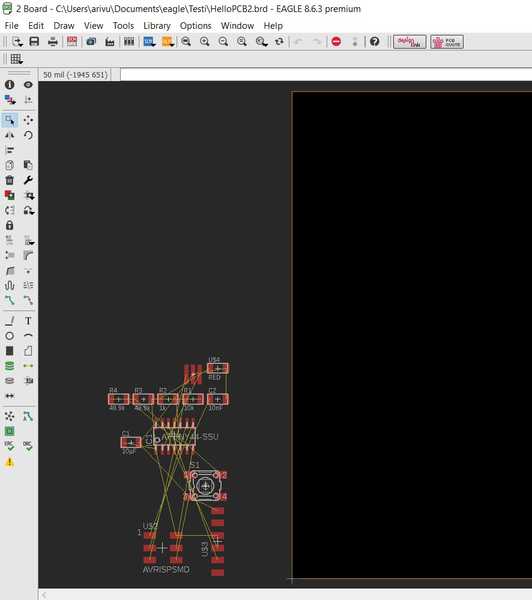Select the Mark origin tool

28,100
